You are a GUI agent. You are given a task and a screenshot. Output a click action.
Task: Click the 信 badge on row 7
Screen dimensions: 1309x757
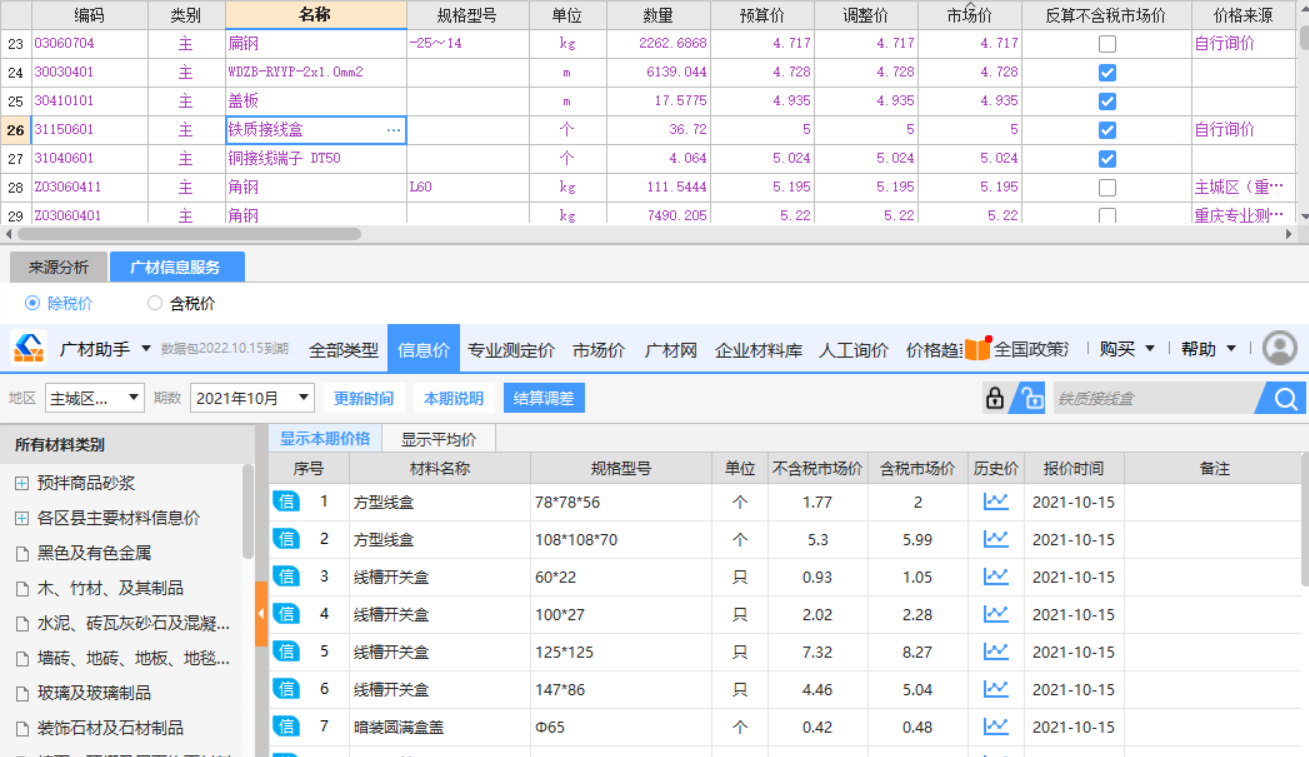286,726
